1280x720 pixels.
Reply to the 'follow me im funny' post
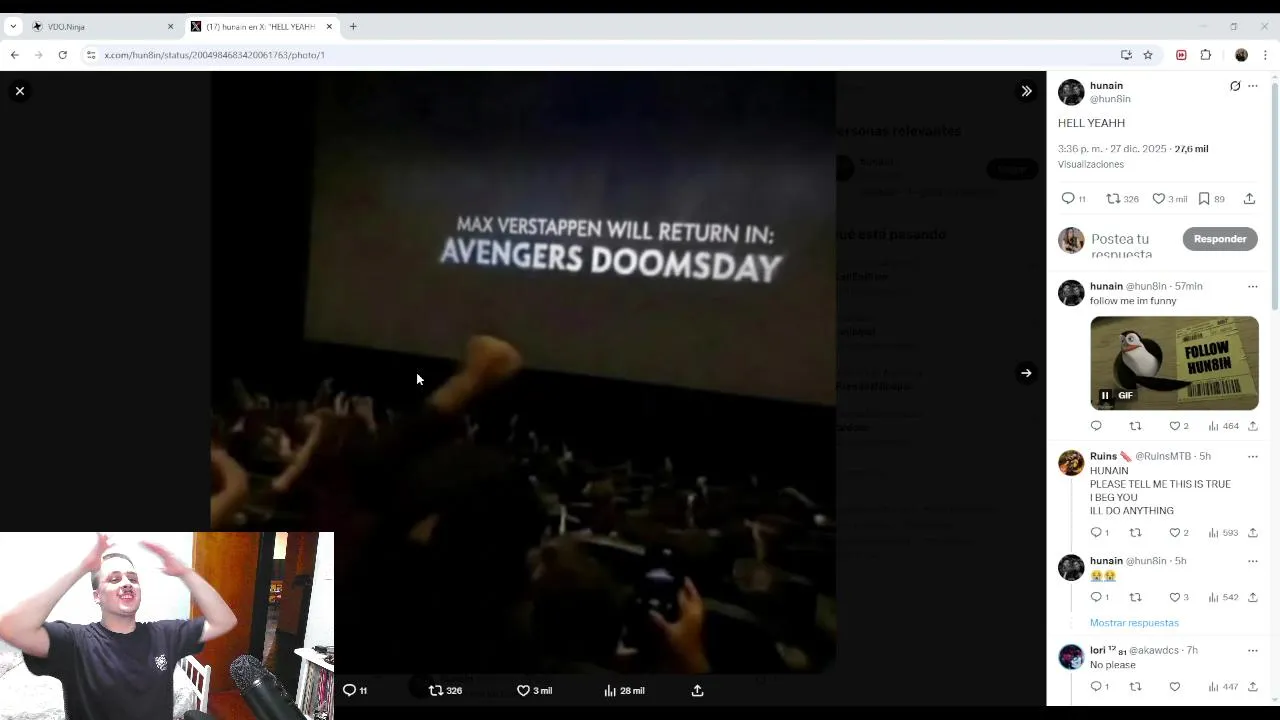coord(1096,426)
